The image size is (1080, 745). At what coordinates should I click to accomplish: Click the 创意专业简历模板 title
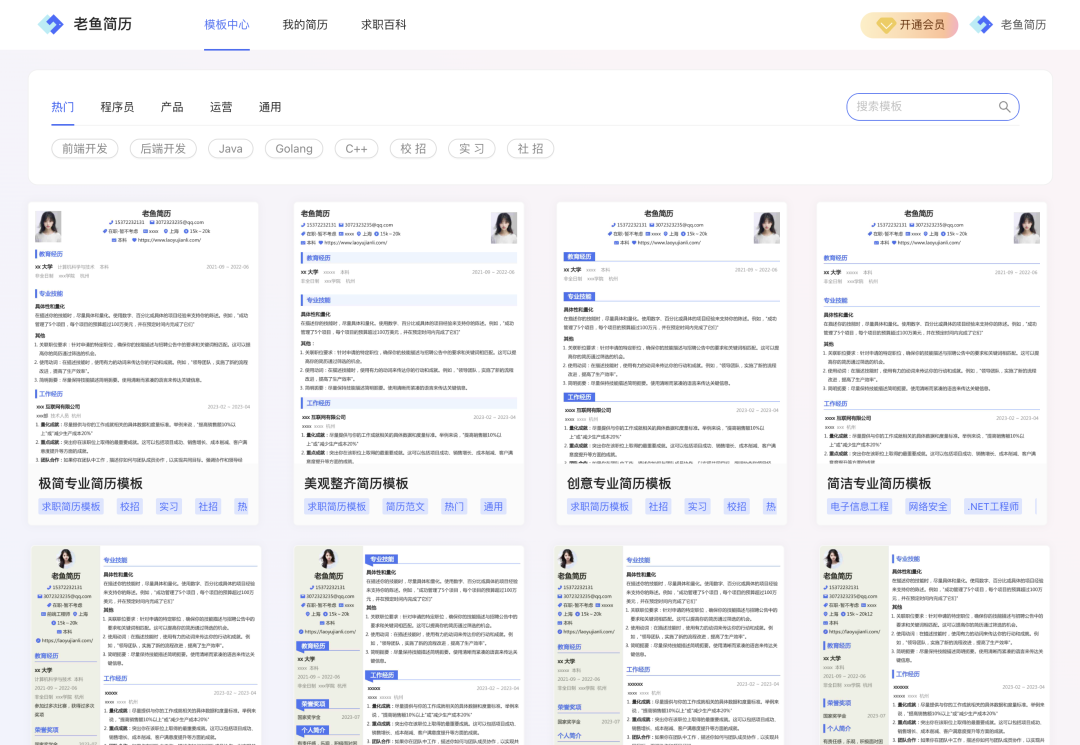point(619,483)
